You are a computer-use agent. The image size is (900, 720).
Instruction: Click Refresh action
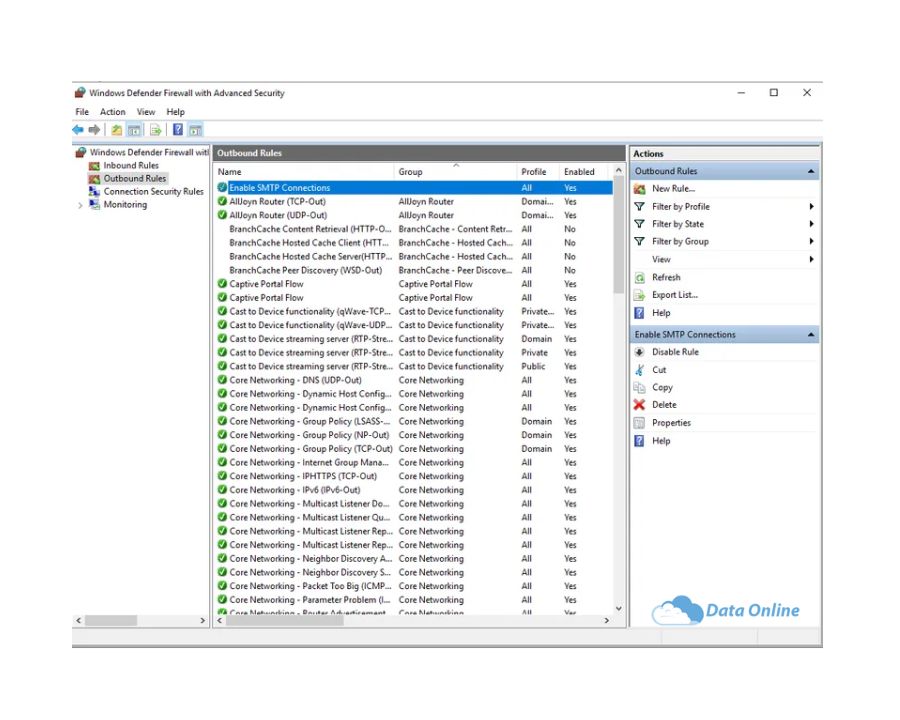[x=666, y=277]
